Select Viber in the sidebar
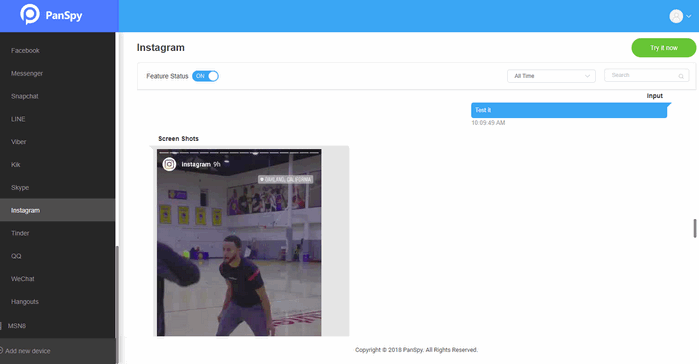Screen dimensions: 699x364 [19, 142]
